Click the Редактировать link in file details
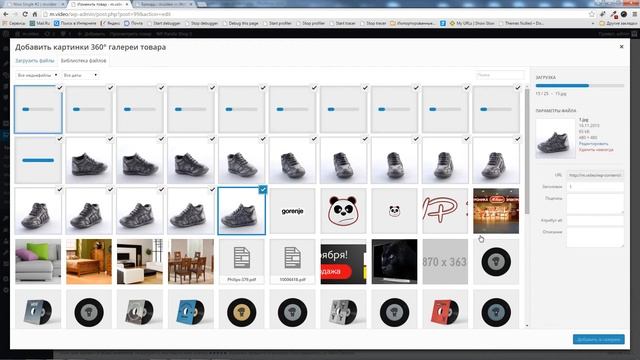Screen dimensions: 640x360 click(593, 144)
